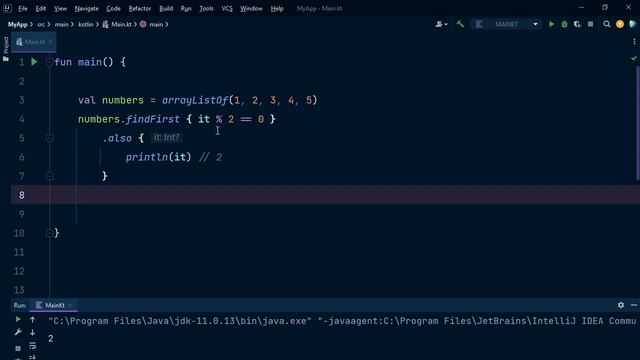
Task: Click the Build project hammer icon
Action: (460, 24)
